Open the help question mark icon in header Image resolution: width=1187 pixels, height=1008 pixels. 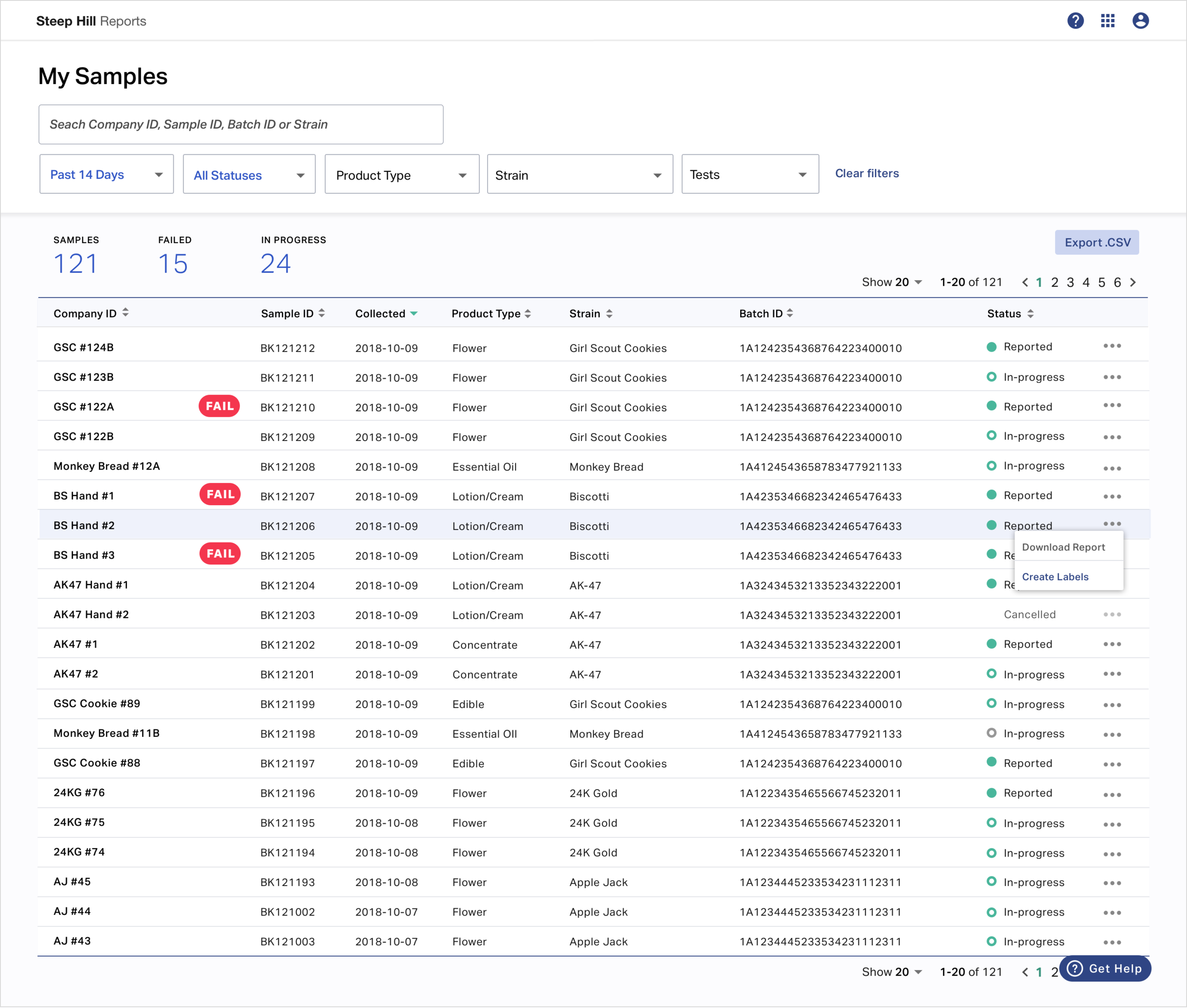coord(1075,20)
